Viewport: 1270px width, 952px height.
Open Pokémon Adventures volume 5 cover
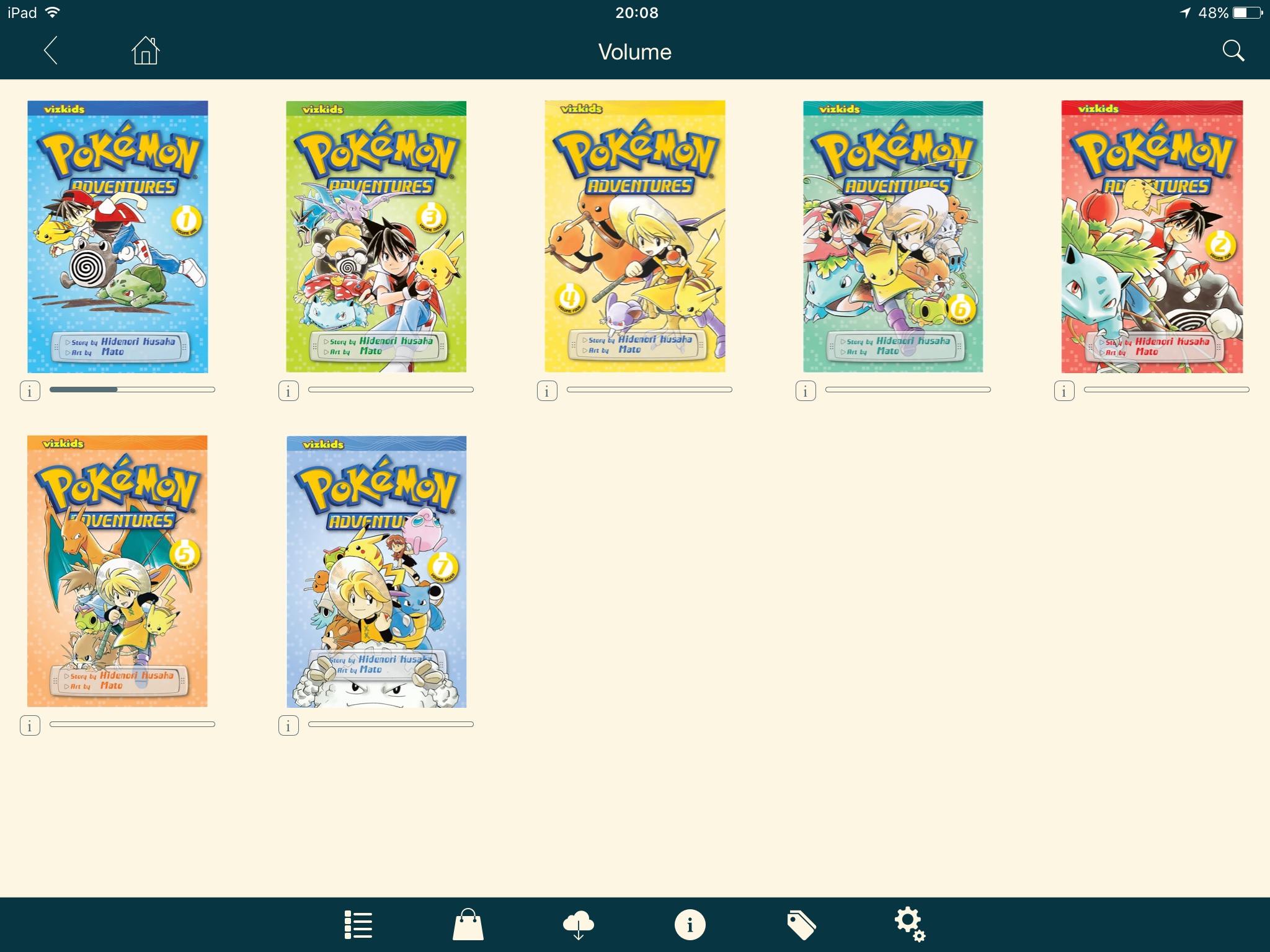click(x=117, y=571)
